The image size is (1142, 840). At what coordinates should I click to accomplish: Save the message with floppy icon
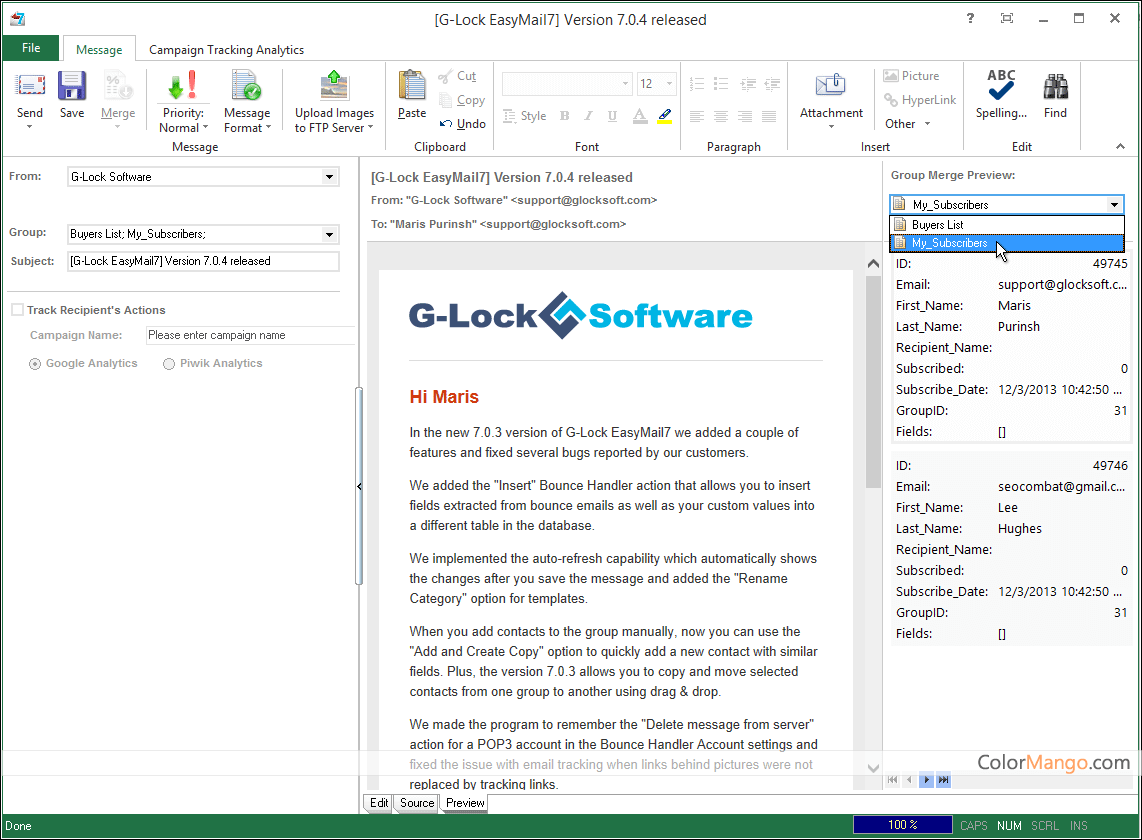coord(72,87)
